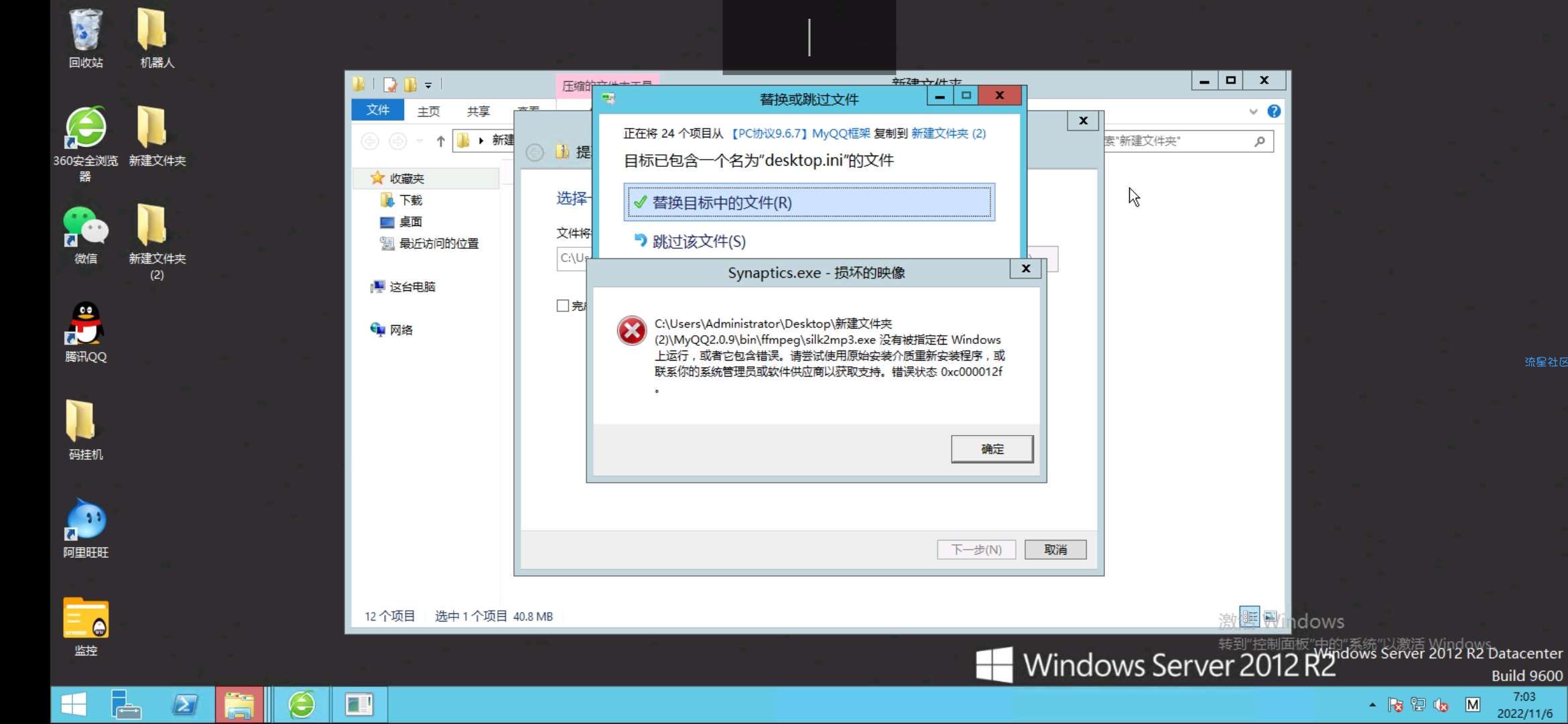Screen dimensions: 1568x724
Task: Expand the Explorer ribbon chevron
Action: tap(1253, 111)
